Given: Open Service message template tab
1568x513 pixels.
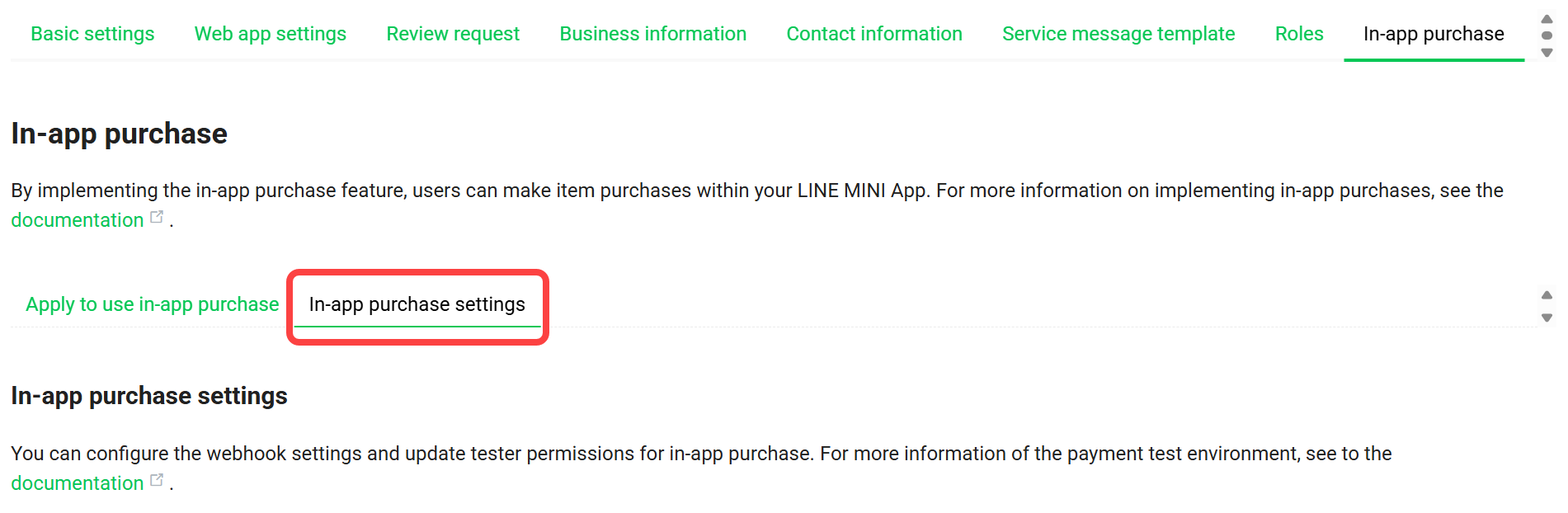Looking at the screenshot, I should [x=1118, y=34].
